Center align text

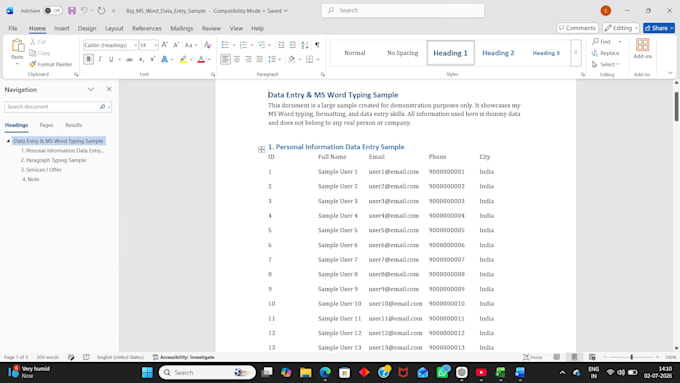coord(237,59)
